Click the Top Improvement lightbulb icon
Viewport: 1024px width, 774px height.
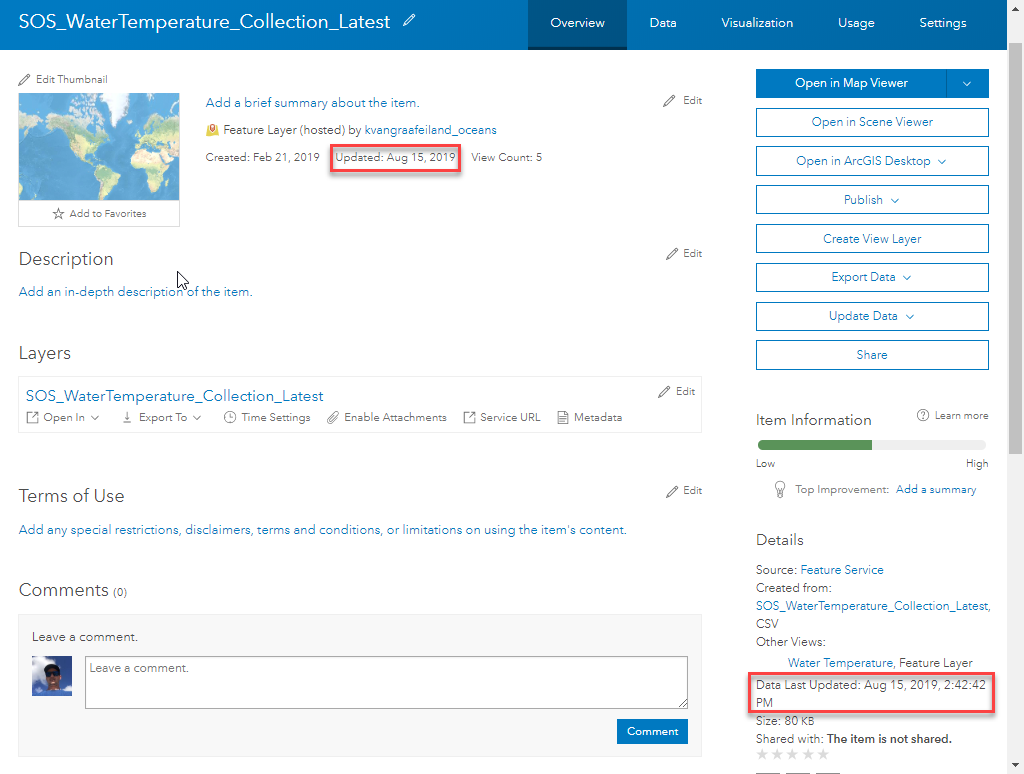[x=780, y=489]
